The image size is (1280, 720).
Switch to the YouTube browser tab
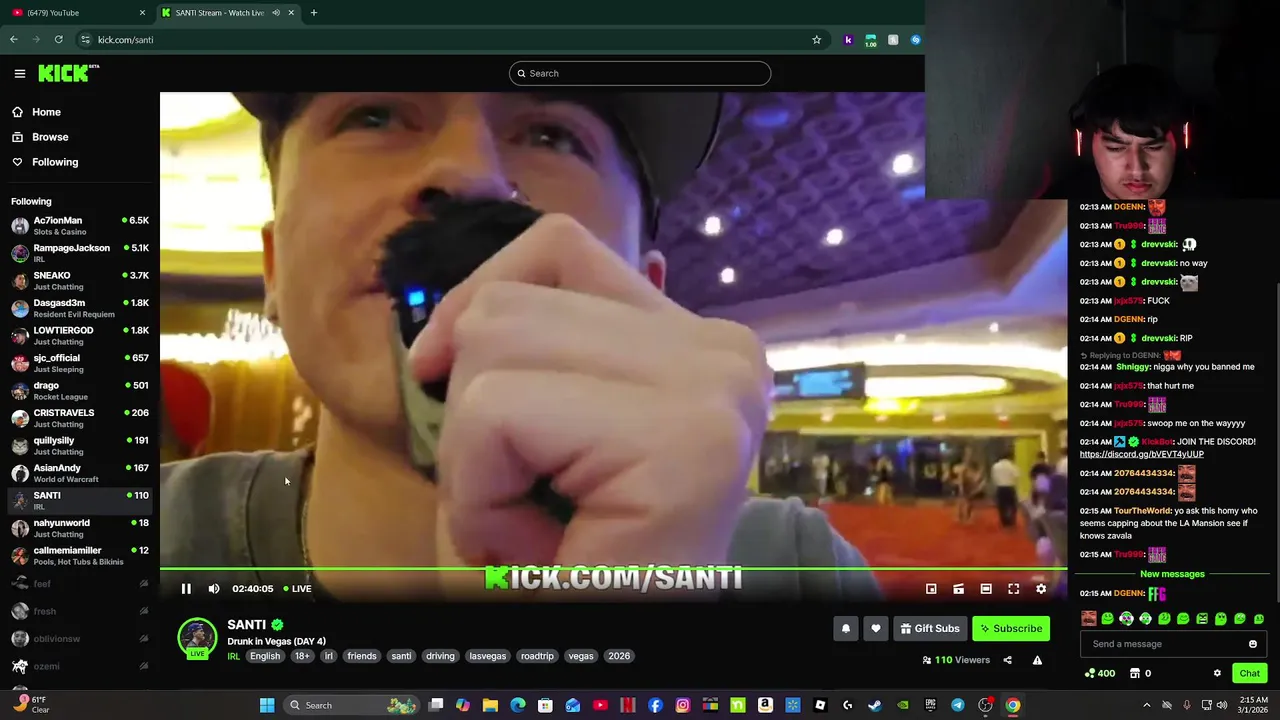click(78, 13)
